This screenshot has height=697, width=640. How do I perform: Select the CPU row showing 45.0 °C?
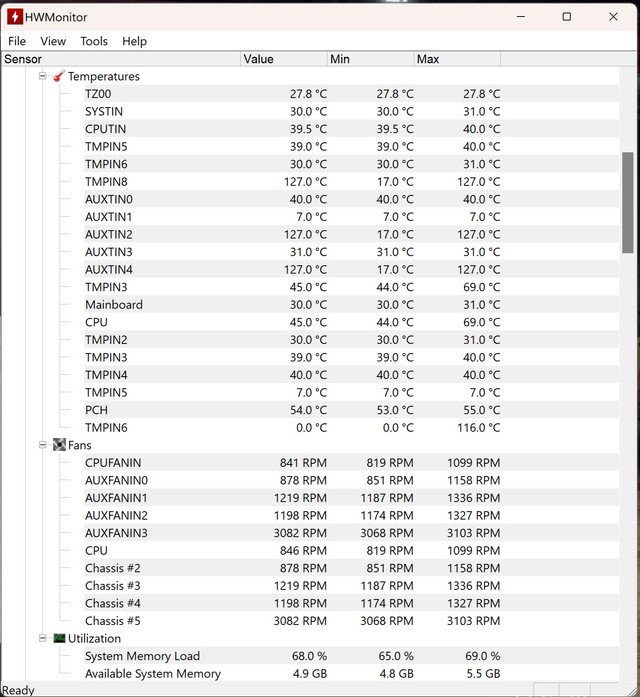[351, 322]
